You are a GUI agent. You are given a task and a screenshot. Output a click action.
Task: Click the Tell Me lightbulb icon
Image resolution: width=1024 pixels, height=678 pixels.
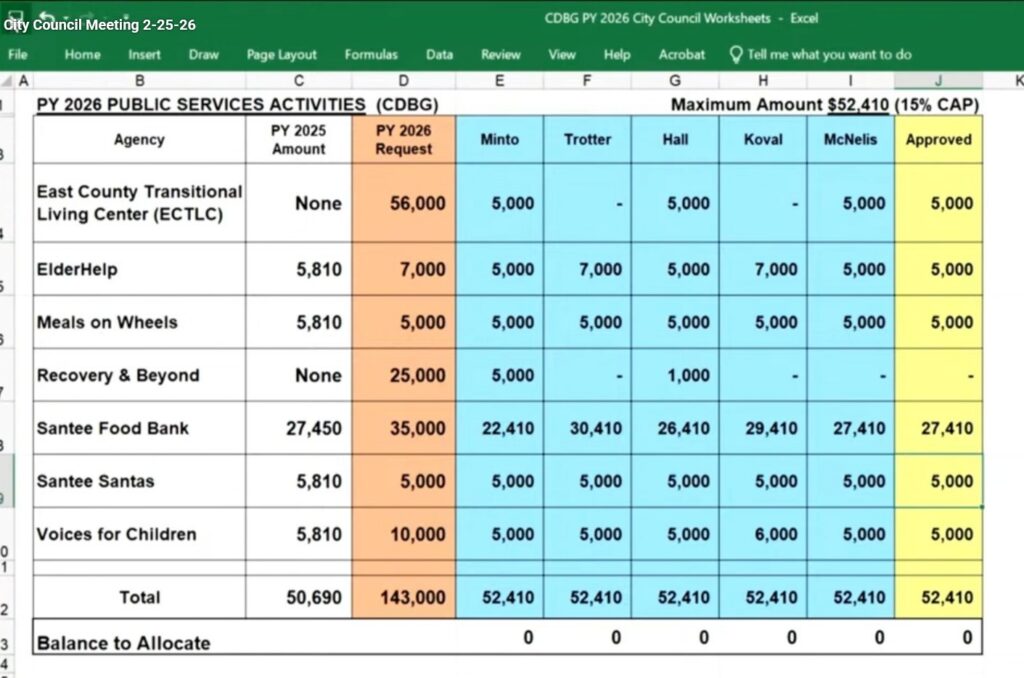pyautogui.click(x=736, y=55)
